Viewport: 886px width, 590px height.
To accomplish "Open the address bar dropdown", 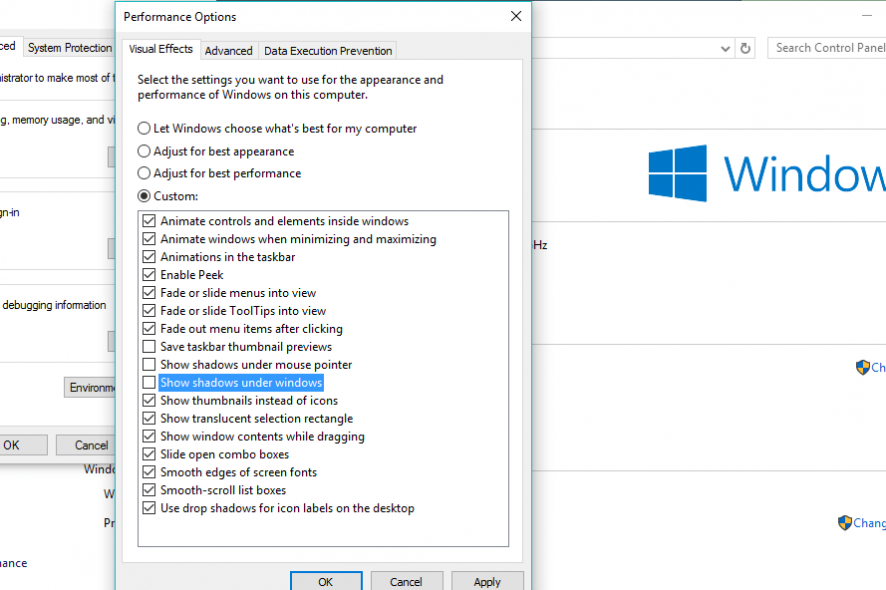I will click(x=724, y=47).
